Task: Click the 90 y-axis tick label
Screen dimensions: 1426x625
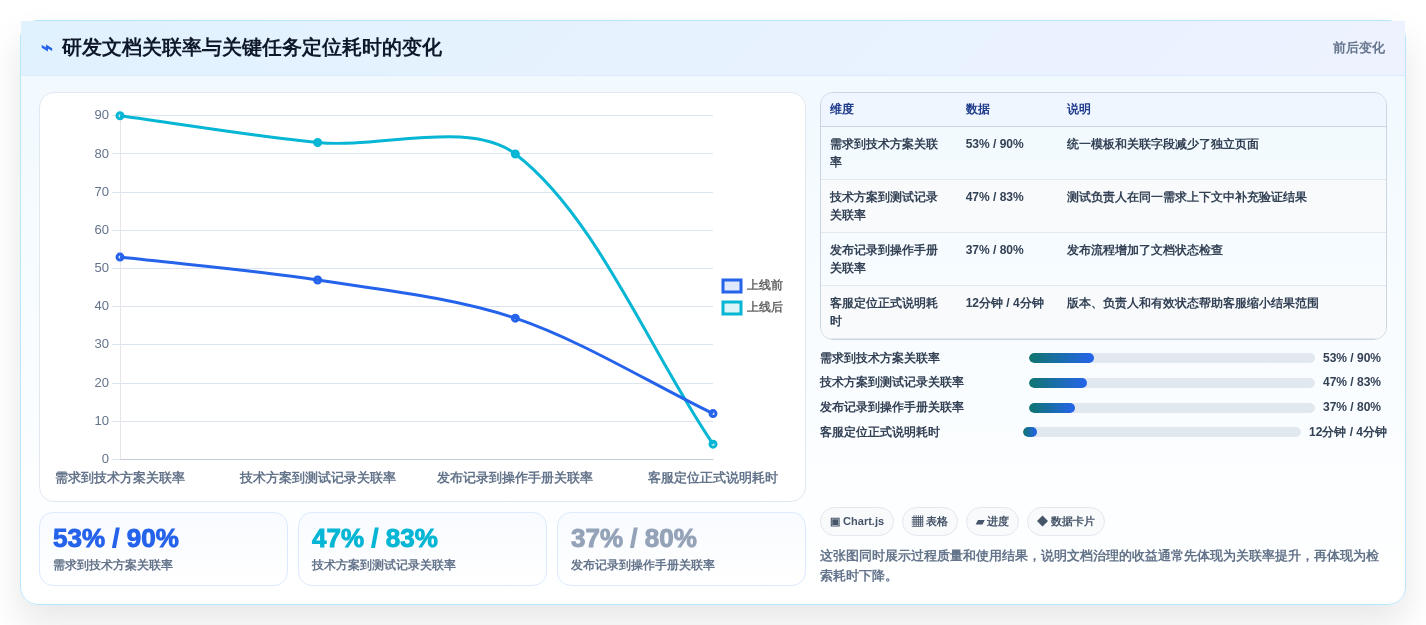Action: click(x=102, y=115)
